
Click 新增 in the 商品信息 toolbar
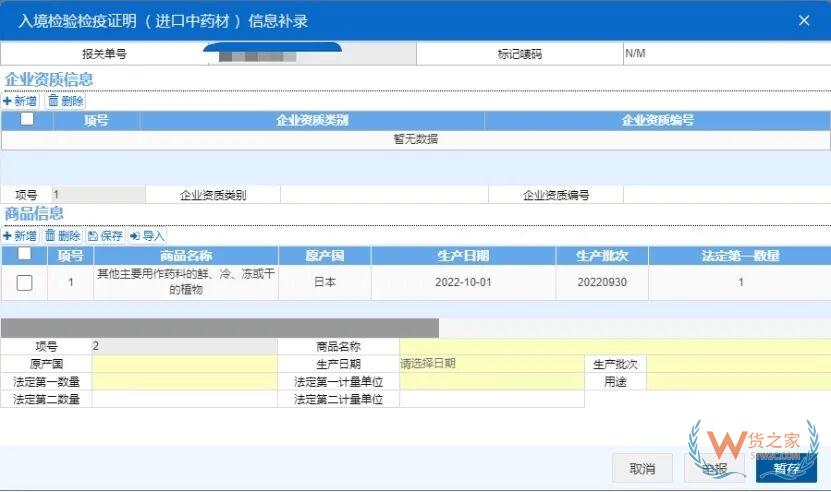point(20,235)
